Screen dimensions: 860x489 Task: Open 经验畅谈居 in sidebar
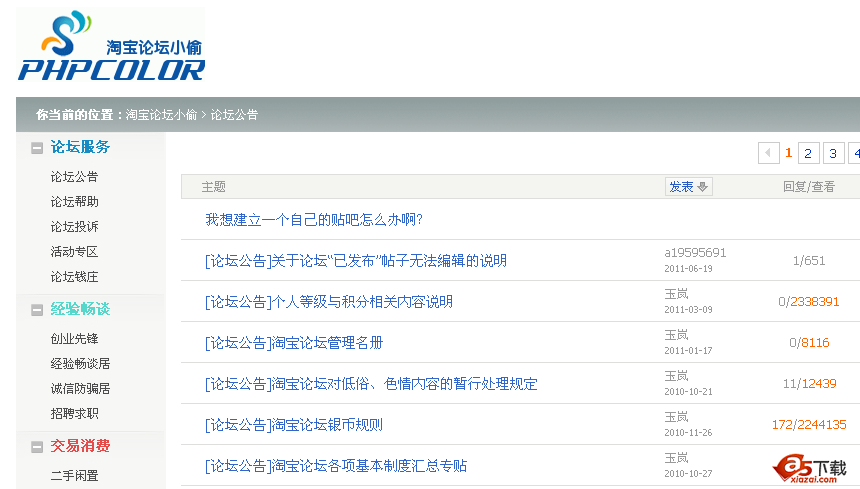point(80,363)
